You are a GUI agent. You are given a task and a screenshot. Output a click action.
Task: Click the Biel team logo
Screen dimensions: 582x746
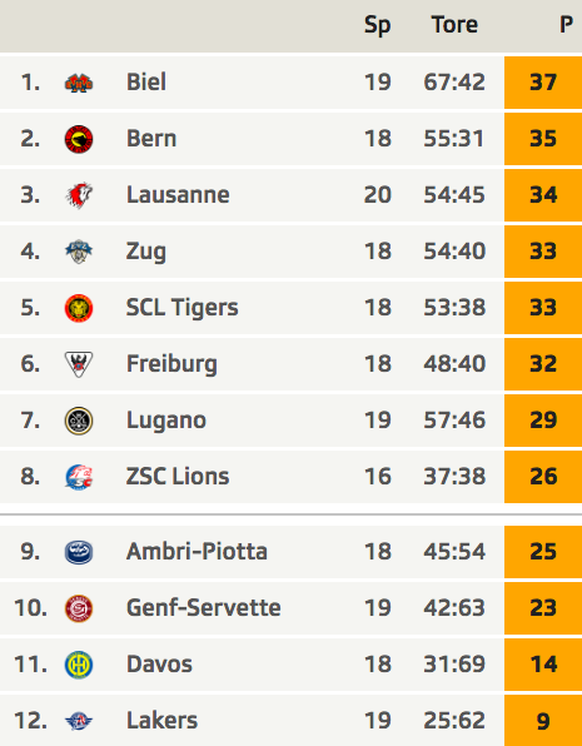pyautogui.click(x=79, y=83)
